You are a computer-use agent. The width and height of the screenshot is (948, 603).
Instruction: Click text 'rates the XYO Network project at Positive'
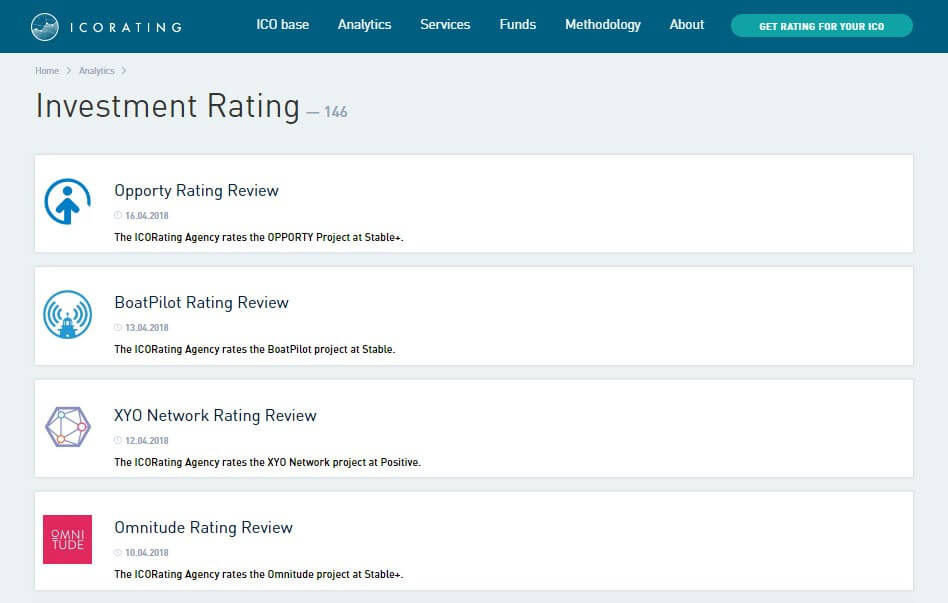point(320,462)
